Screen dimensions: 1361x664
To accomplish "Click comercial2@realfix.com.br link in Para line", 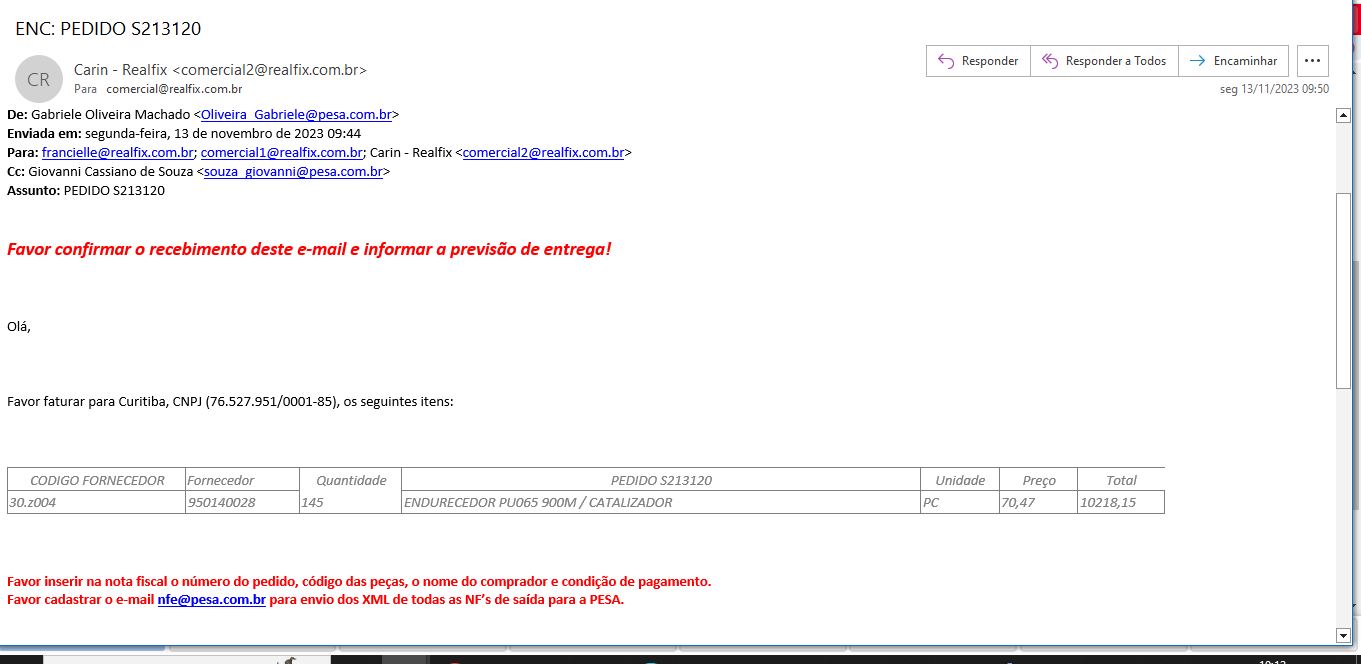I will [543, 153].
